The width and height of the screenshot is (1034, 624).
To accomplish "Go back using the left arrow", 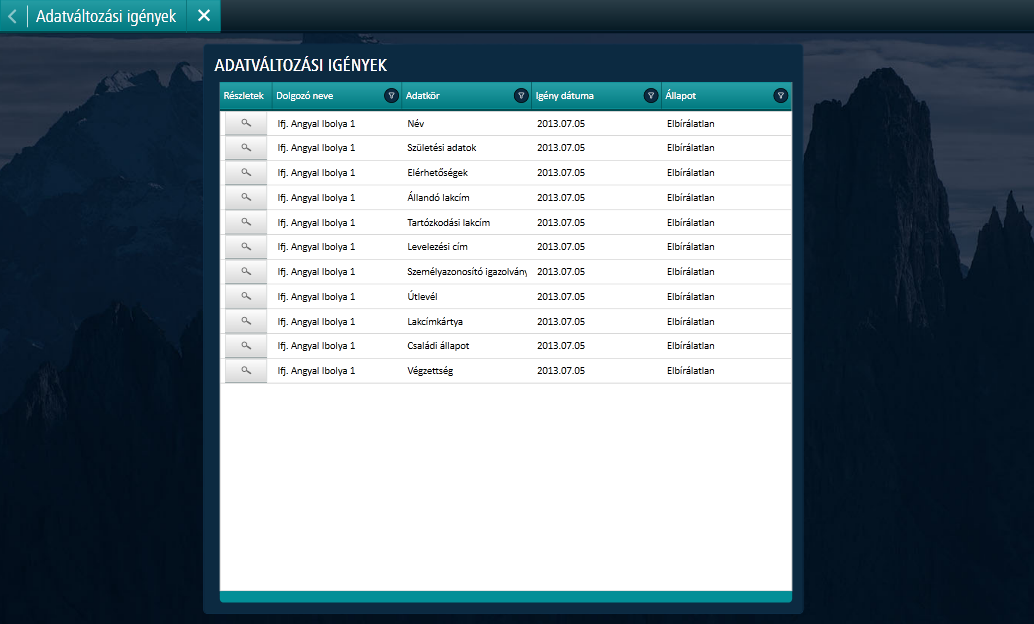I will (13, 16).
